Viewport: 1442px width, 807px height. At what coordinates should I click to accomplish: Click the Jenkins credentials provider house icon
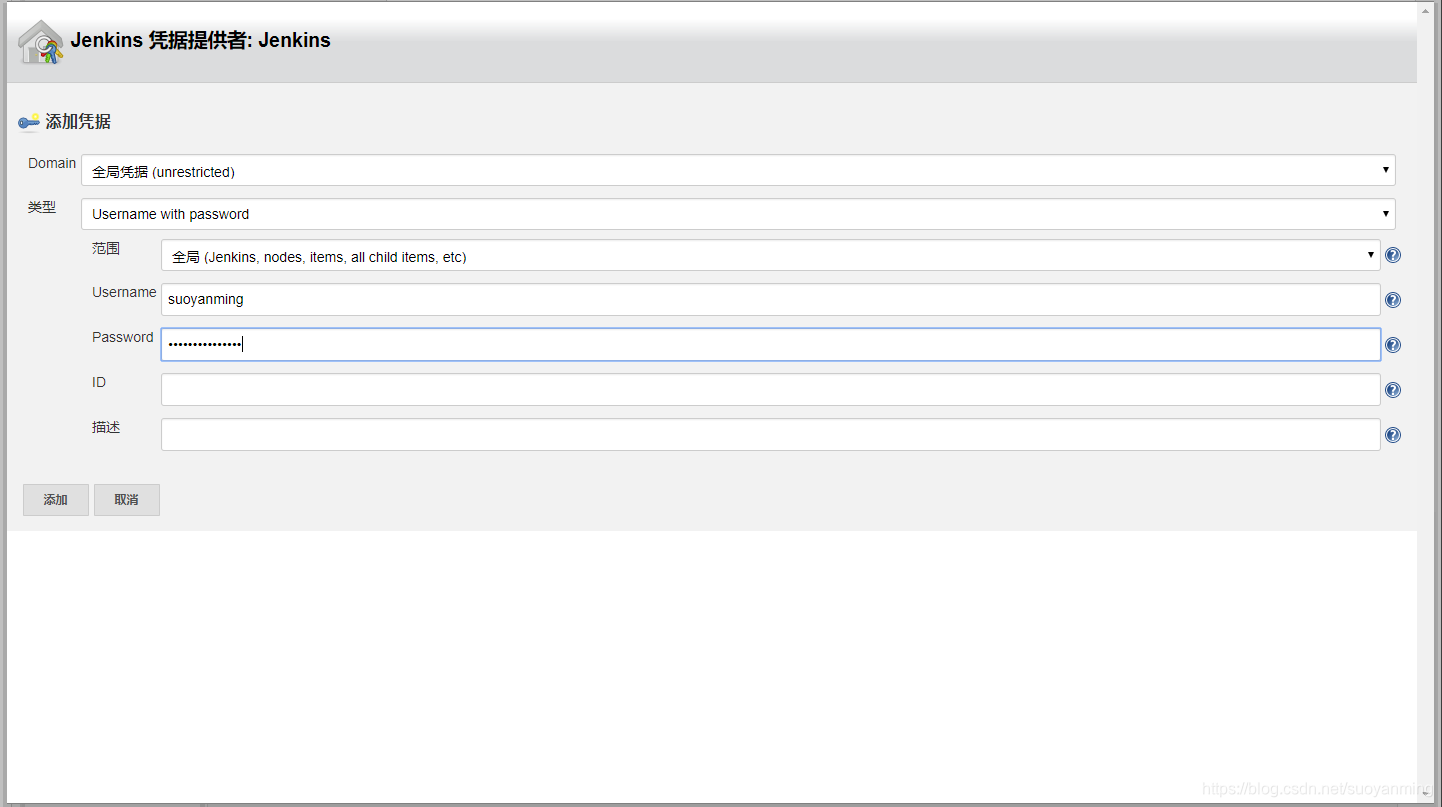[x=41, y=42]
